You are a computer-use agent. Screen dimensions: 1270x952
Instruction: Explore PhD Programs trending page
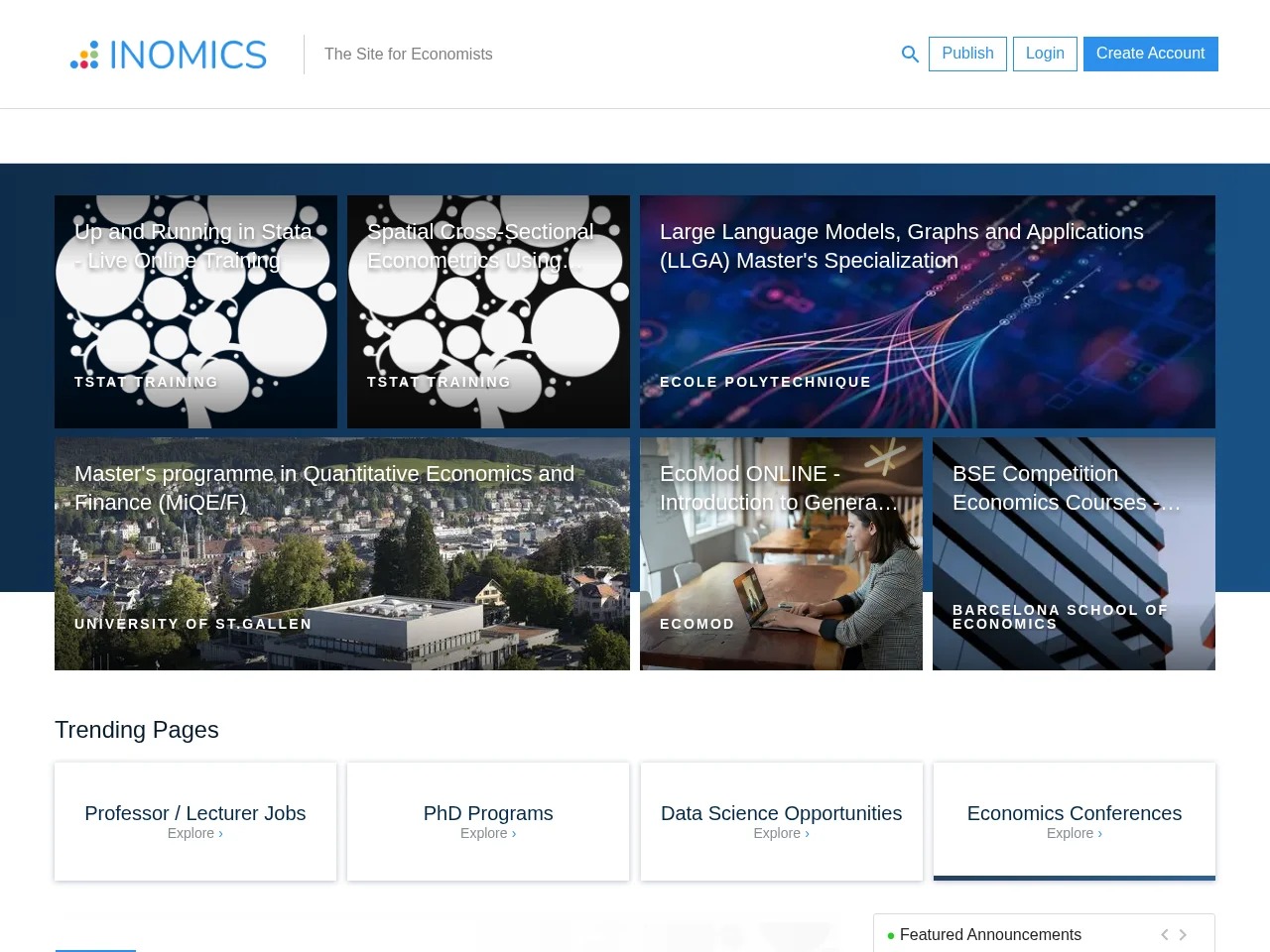tap(488, 821)
